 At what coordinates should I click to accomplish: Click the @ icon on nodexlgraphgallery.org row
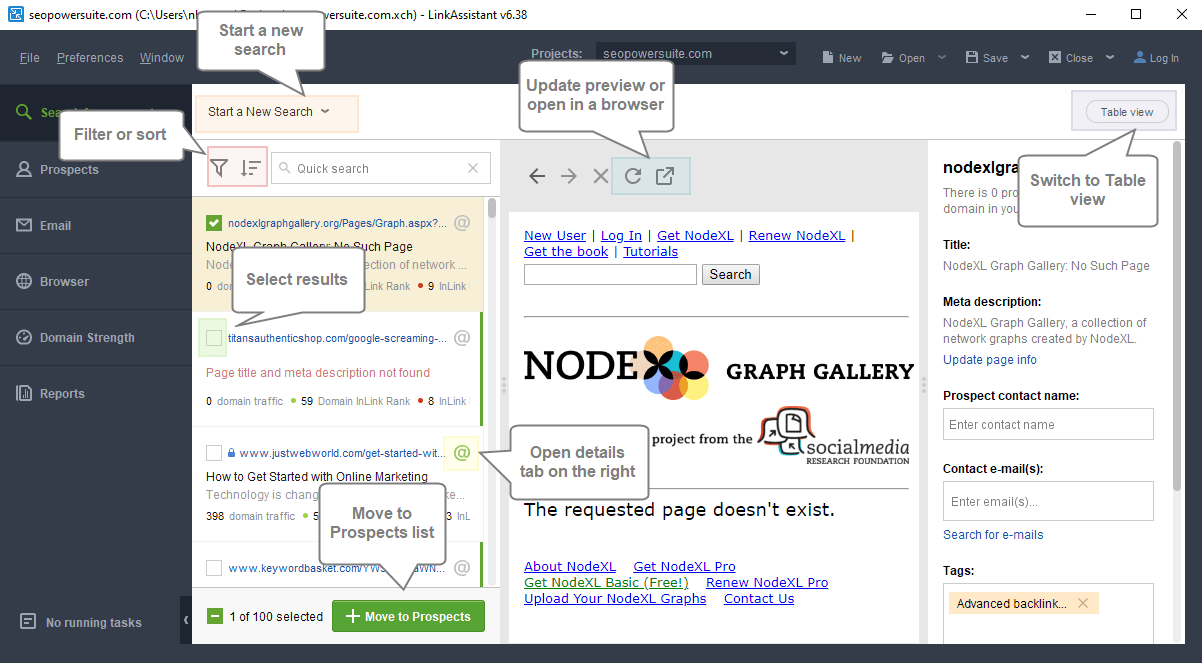tap(462, 223)
